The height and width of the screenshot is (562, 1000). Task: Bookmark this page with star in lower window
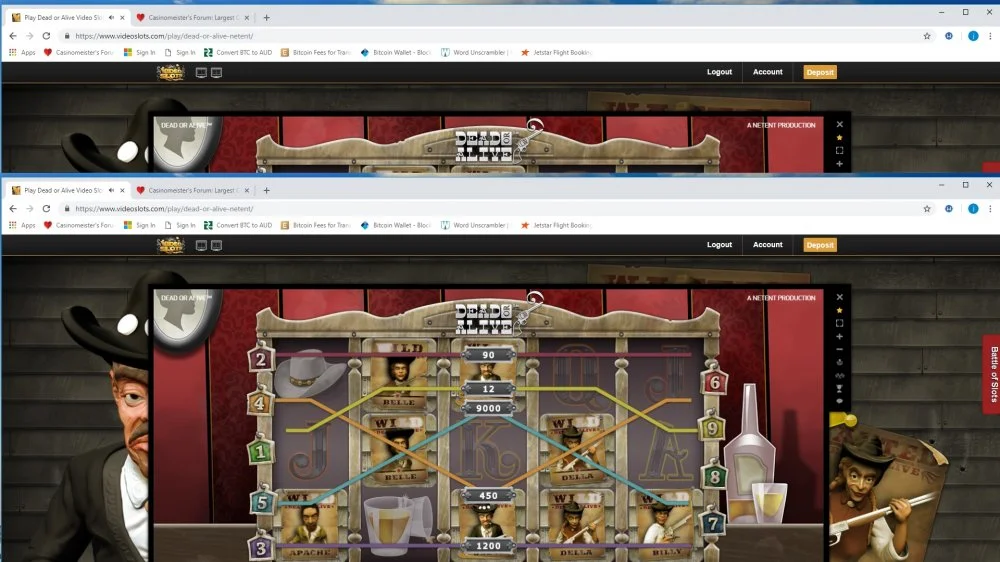coord(927,209)
